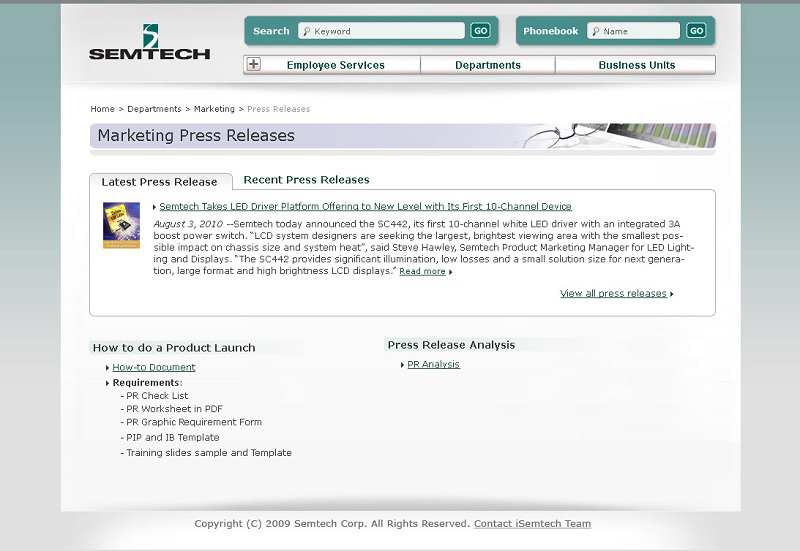
Task: Go to Marketing in the breadcrumb
Action: [214, 109]
